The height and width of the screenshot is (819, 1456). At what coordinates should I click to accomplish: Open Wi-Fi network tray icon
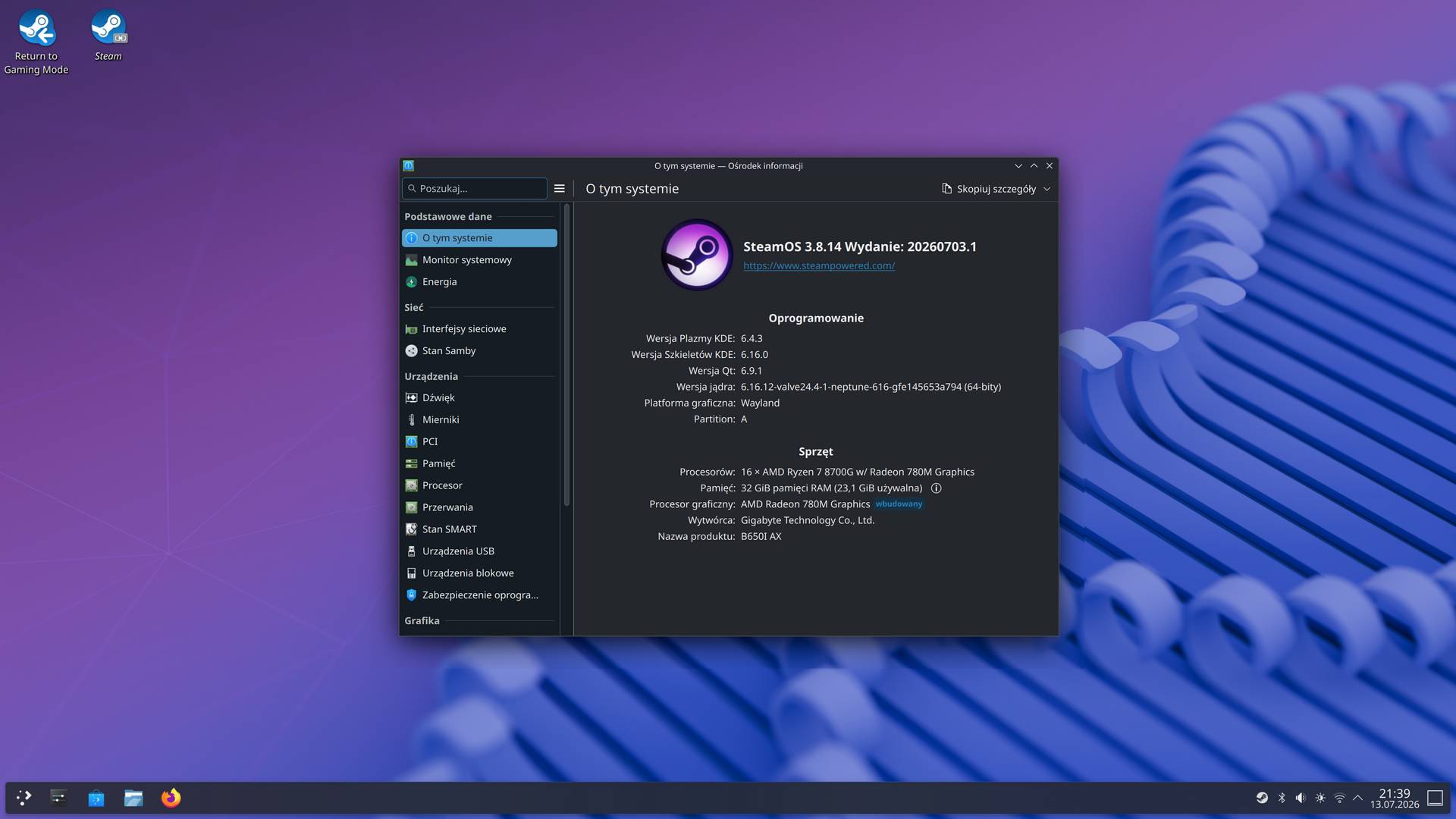[x=1339, y=798]
